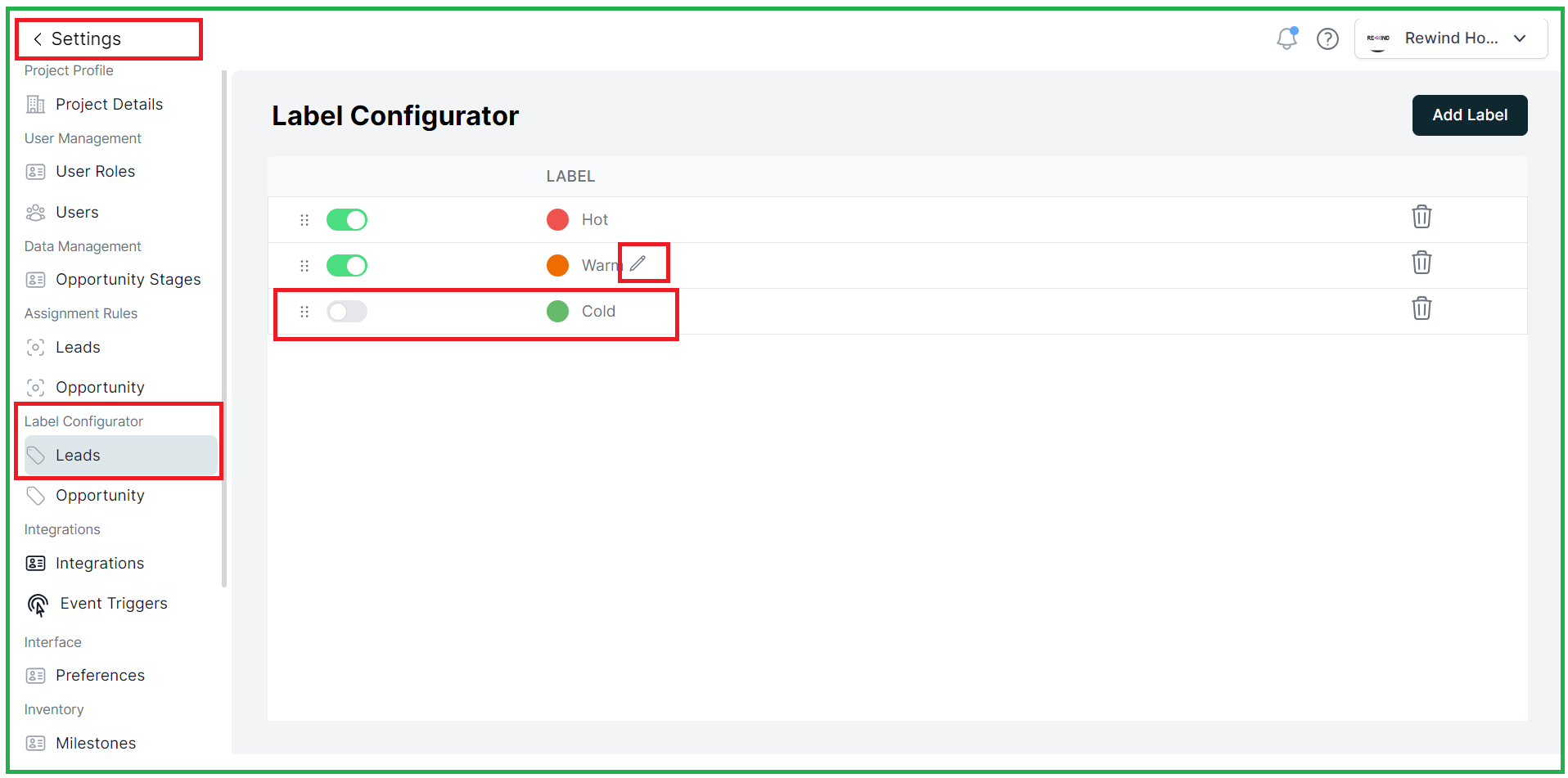Disable the Hot label toggle

pos(347,220)
